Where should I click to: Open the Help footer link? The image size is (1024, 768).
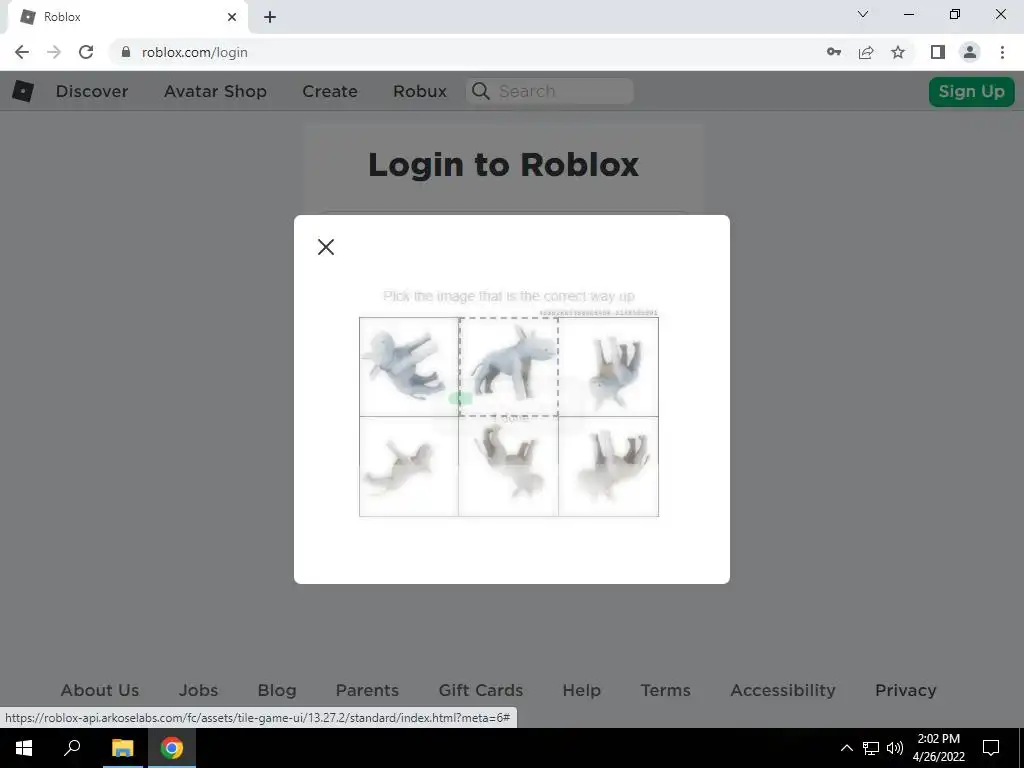(x=582, y=690)
